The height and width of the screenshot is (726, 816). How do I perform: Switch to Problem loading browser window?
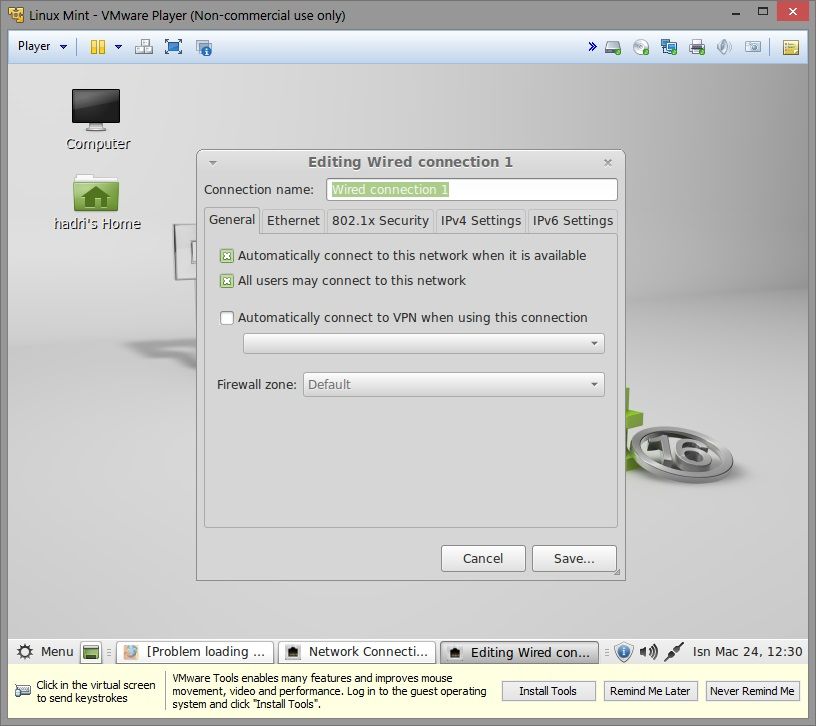coord(195,652)
